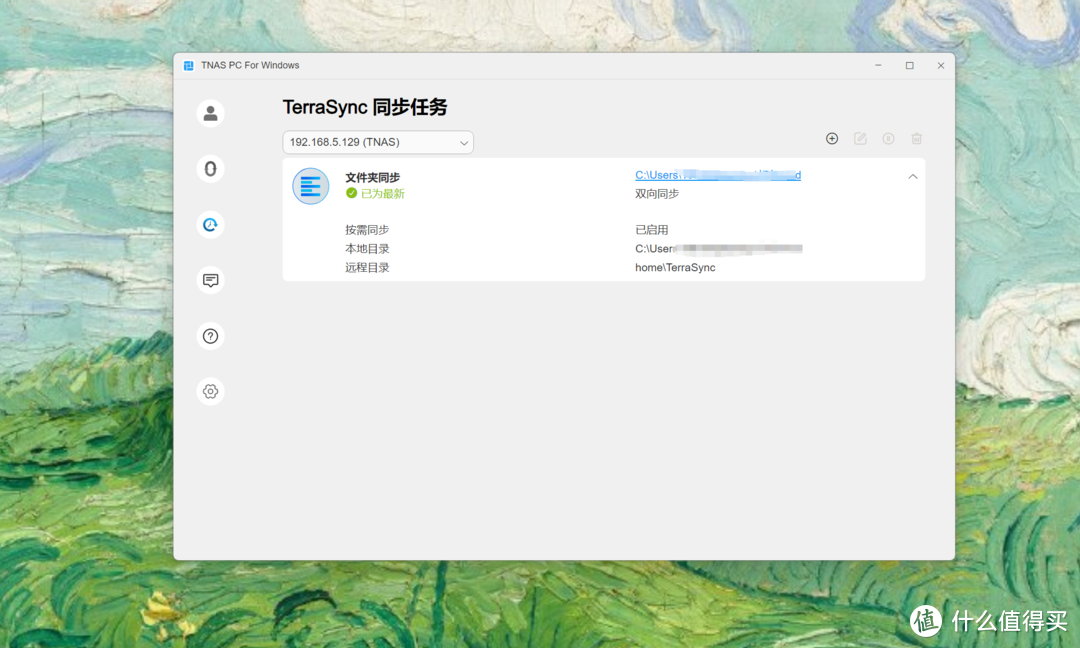Click the home\TerraSync remote directory value

click(x=675, y=268)
